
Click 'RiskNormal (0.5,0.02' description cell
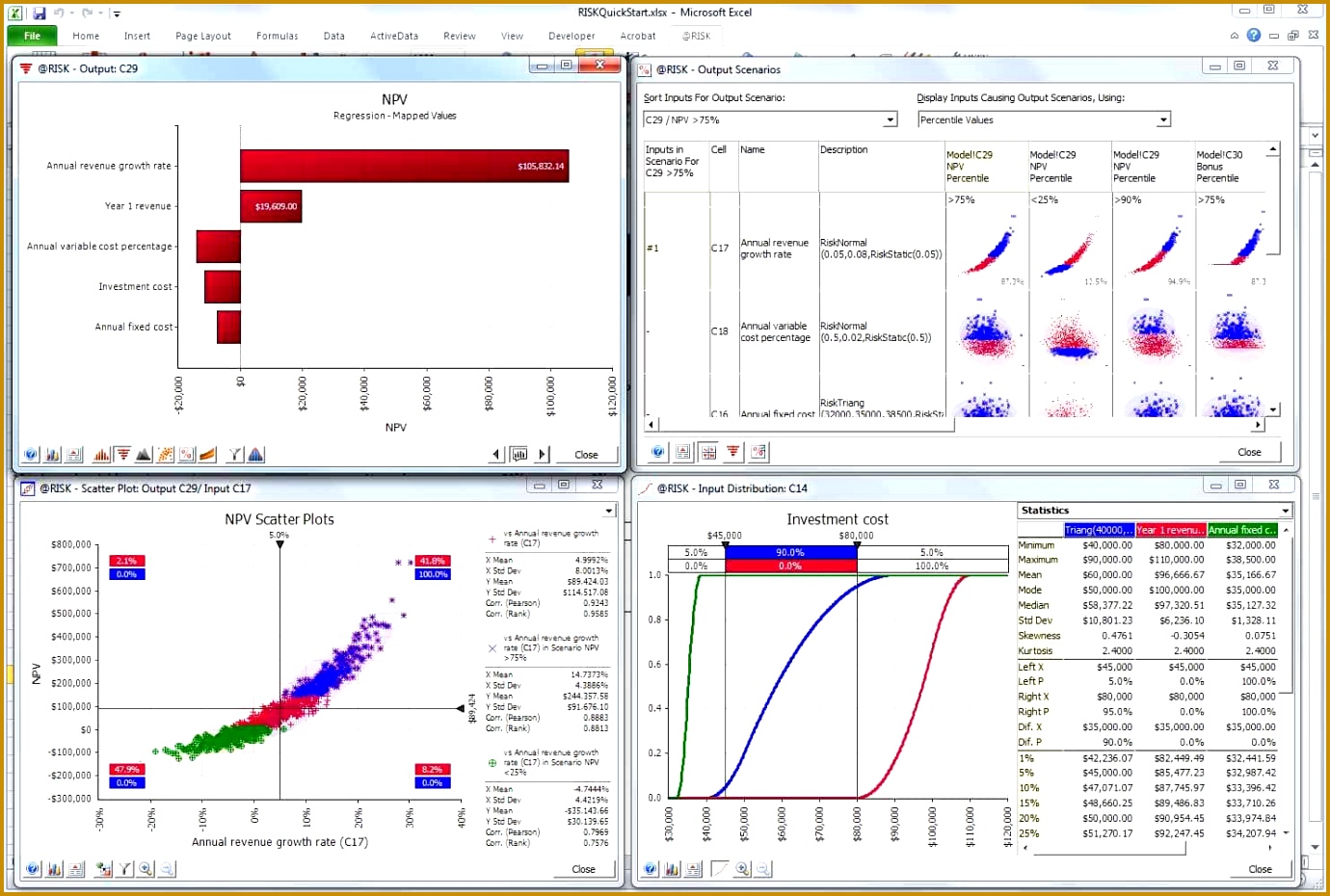[876, 332]
